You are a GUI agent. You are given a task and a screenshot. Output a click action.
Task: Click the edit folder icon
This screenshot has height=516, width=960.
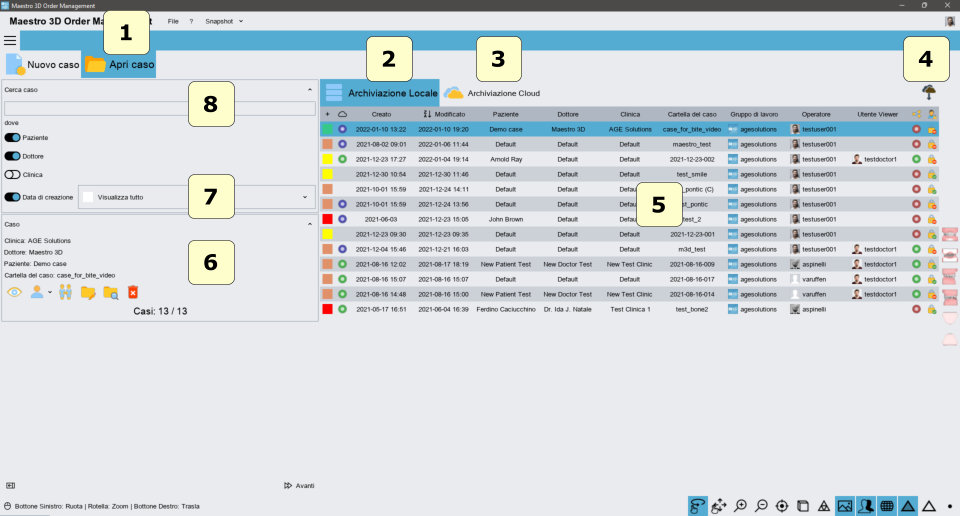coord(88,293)
